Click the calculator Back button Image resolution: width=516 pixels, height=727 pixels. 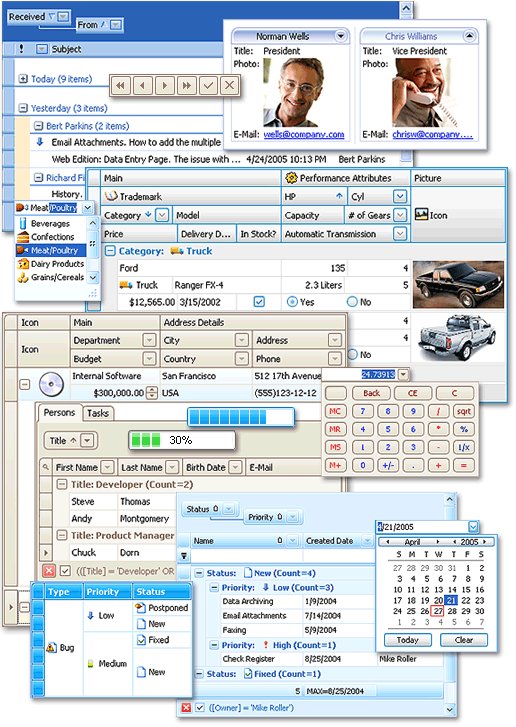(x=372, y=393)
